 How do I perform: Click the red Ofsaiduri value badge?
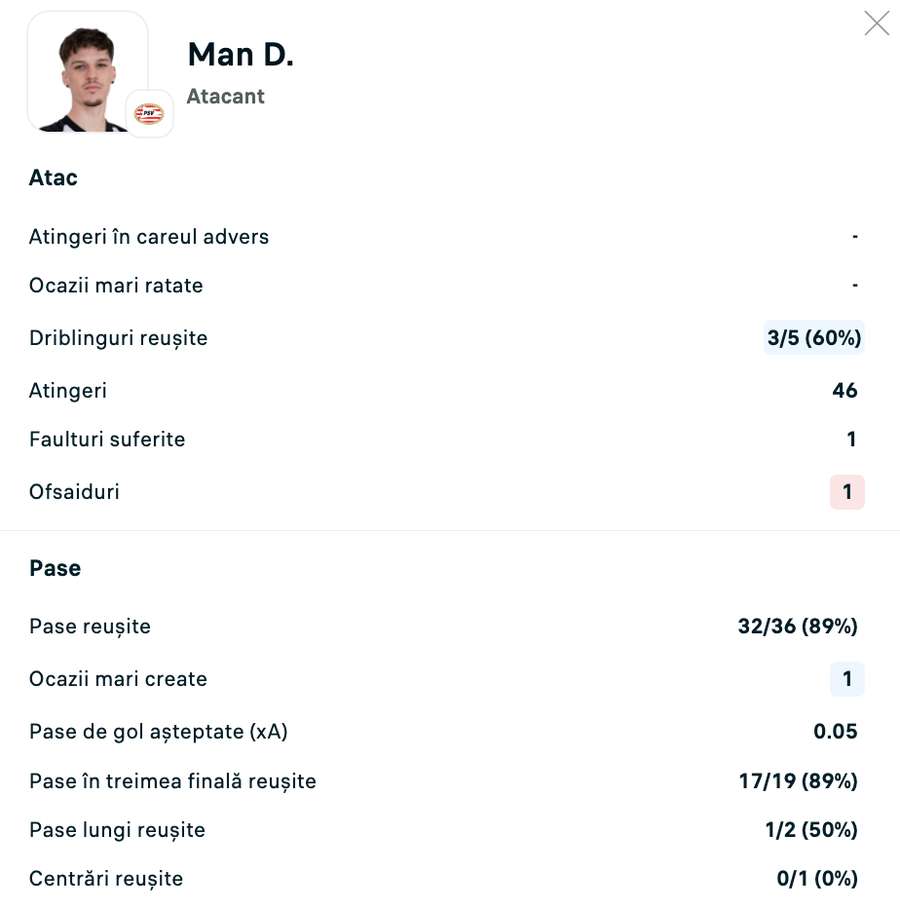coord(847,492)
